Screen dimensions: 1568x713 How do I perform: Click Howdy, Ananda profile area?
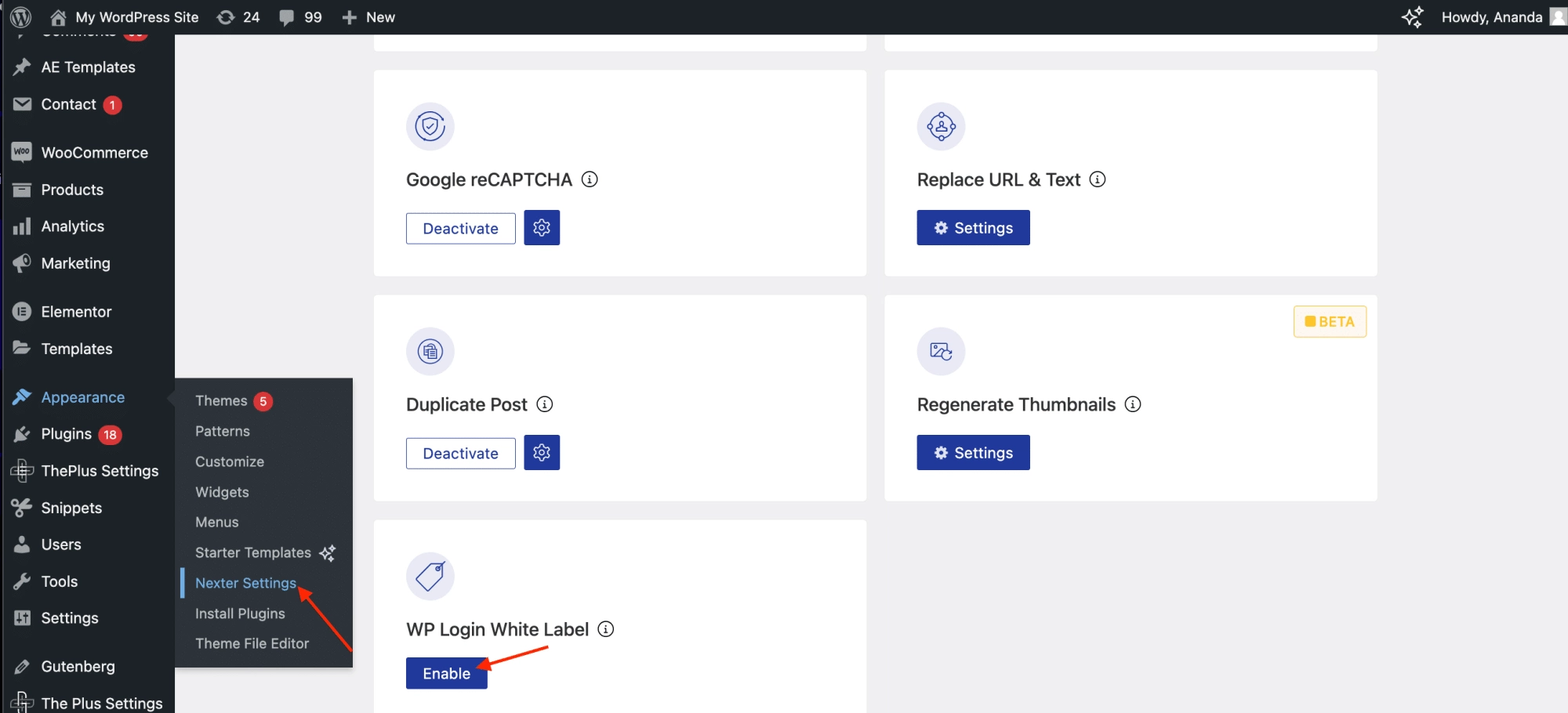coord(1492,16)
